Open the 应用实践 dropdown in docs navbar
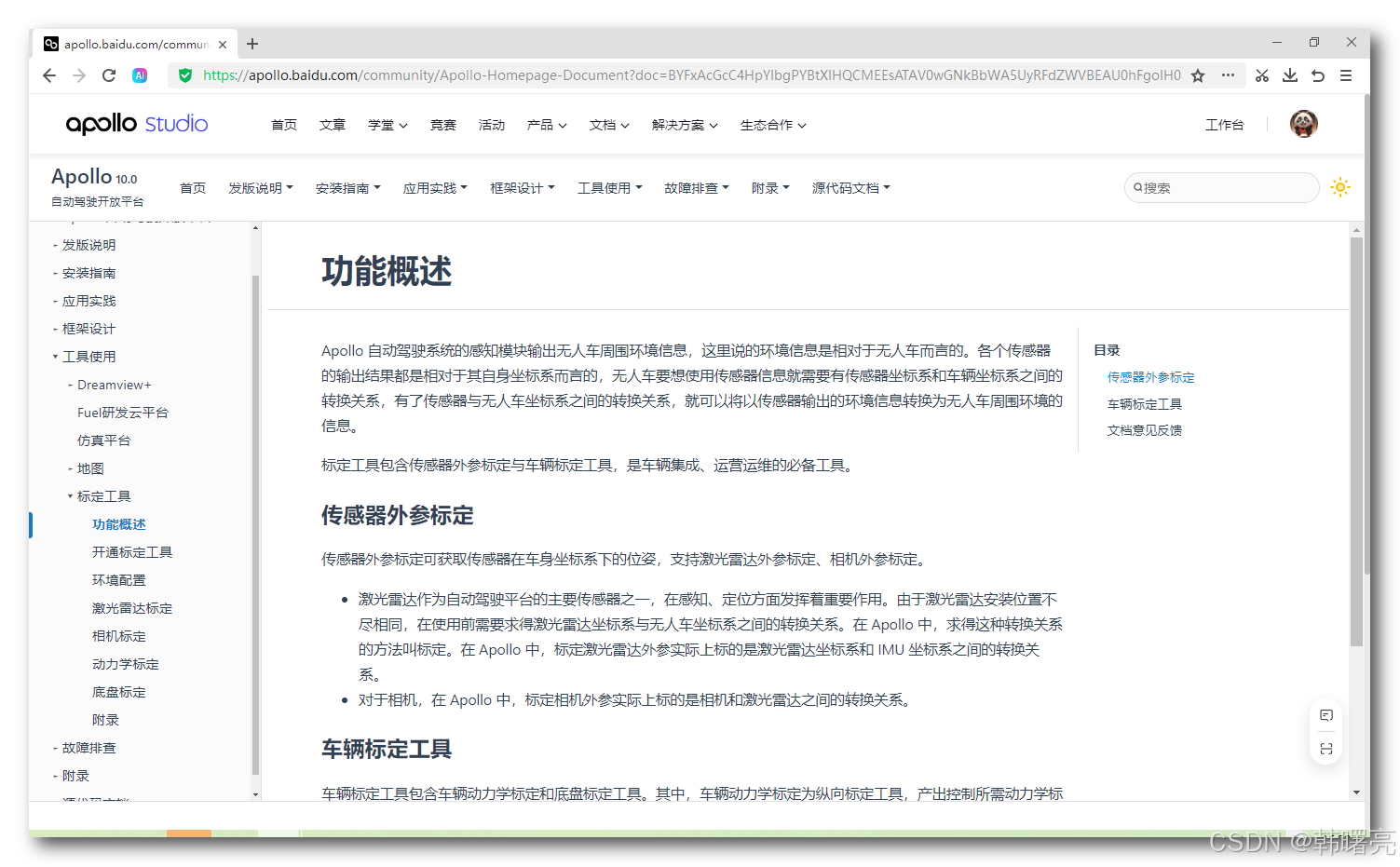The width and height of the screenshot is (1400, 867). [x=435, y=188]
